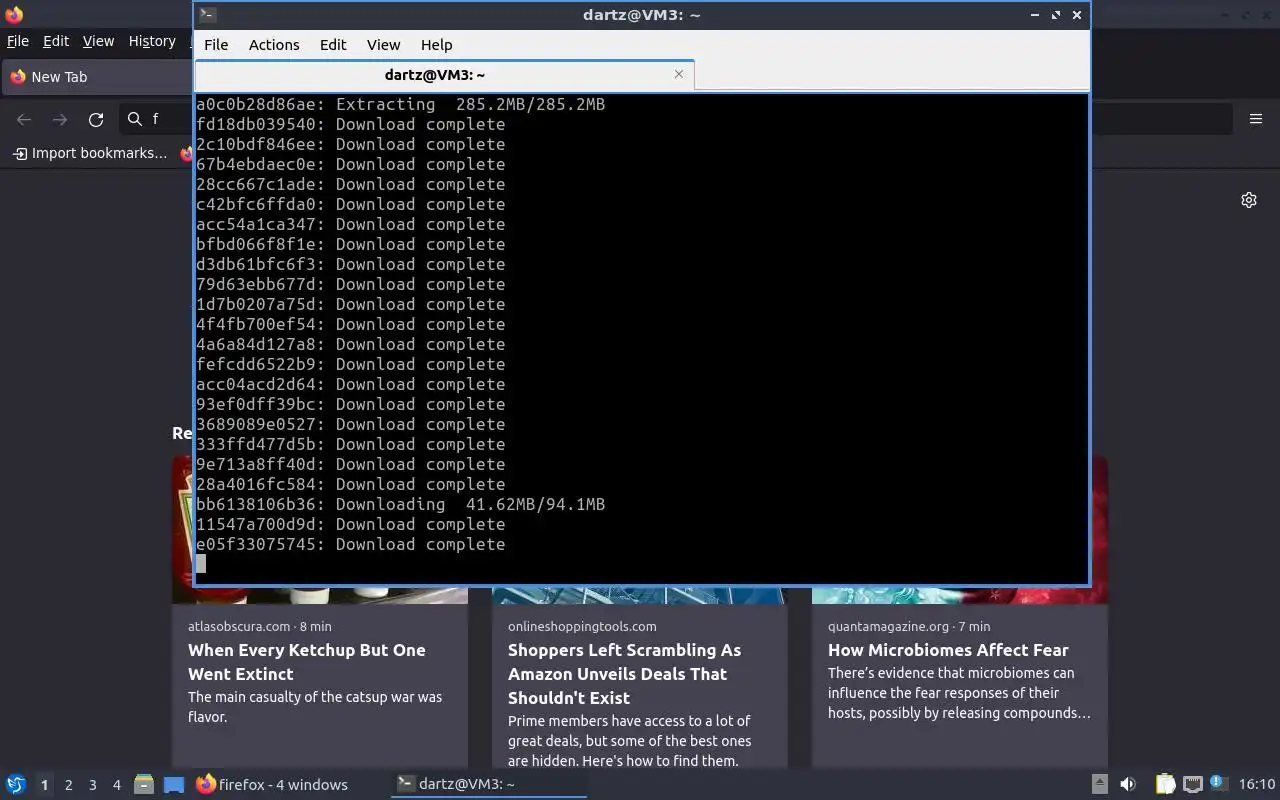Open Firefox Edit menu

pos(56,41)
